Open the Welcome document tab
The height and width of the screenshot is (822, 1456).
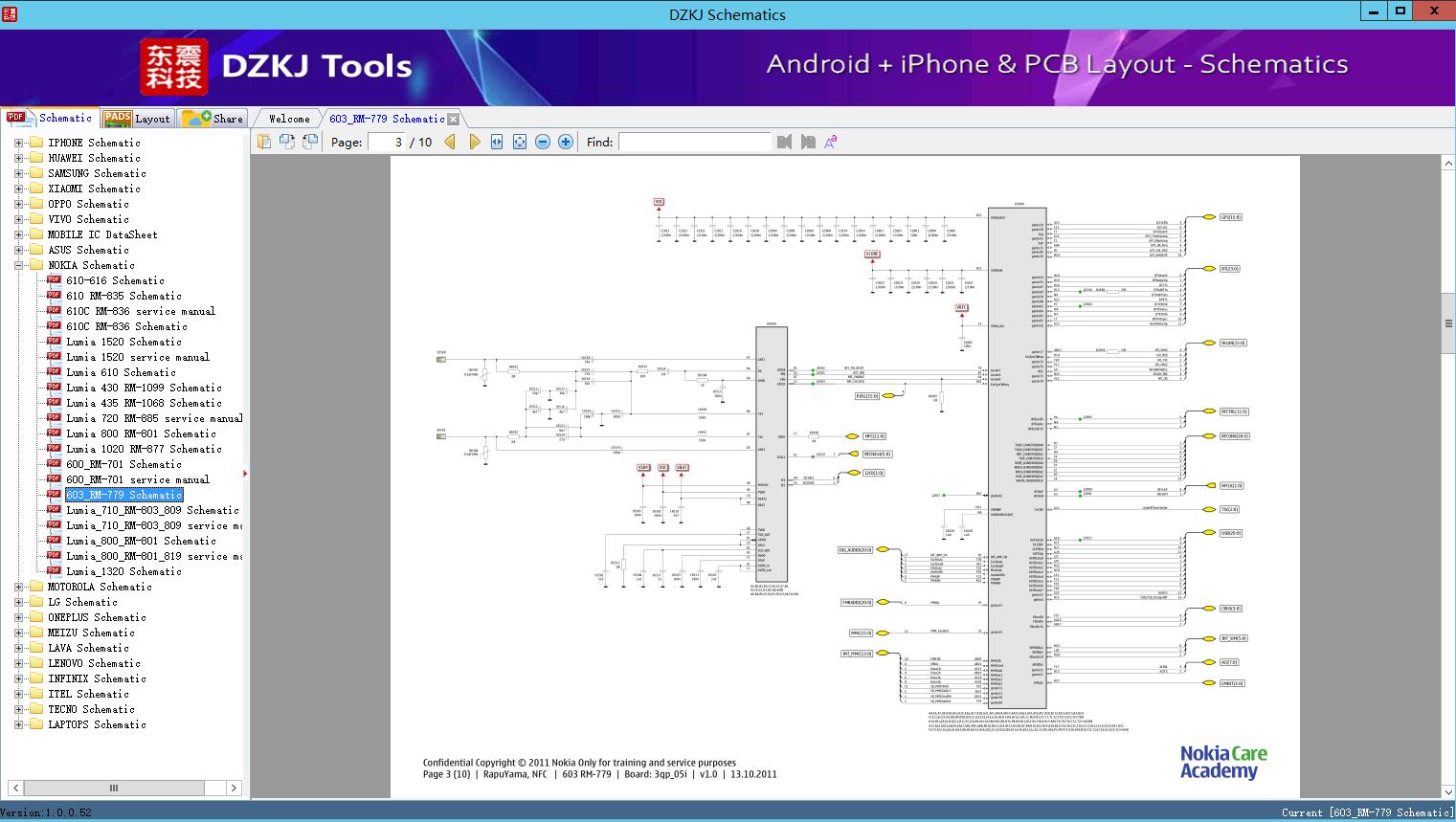coord(289,119)
